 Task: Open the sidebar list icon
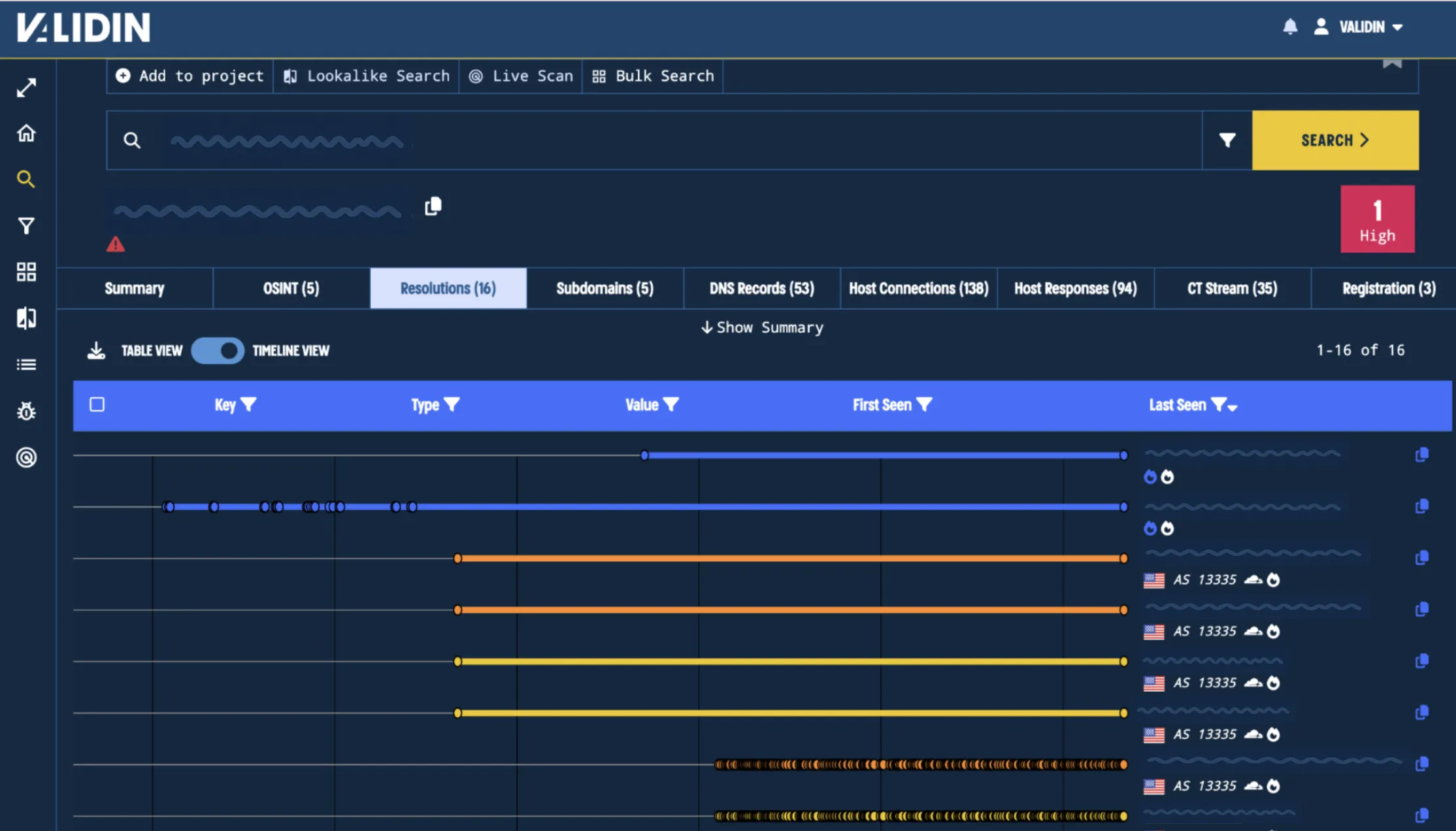(x=26, y=365)
